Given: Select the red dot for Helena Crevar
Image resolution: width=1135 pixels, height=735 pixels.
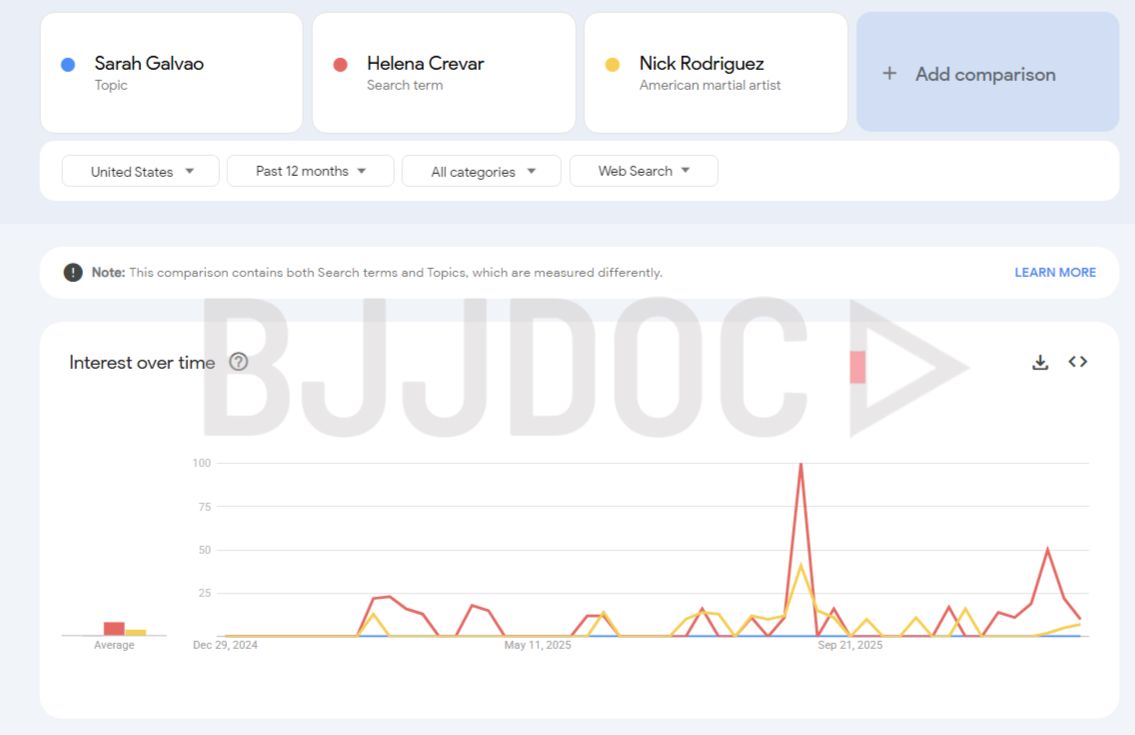Looking at the screenshot, I should point(340,65).
